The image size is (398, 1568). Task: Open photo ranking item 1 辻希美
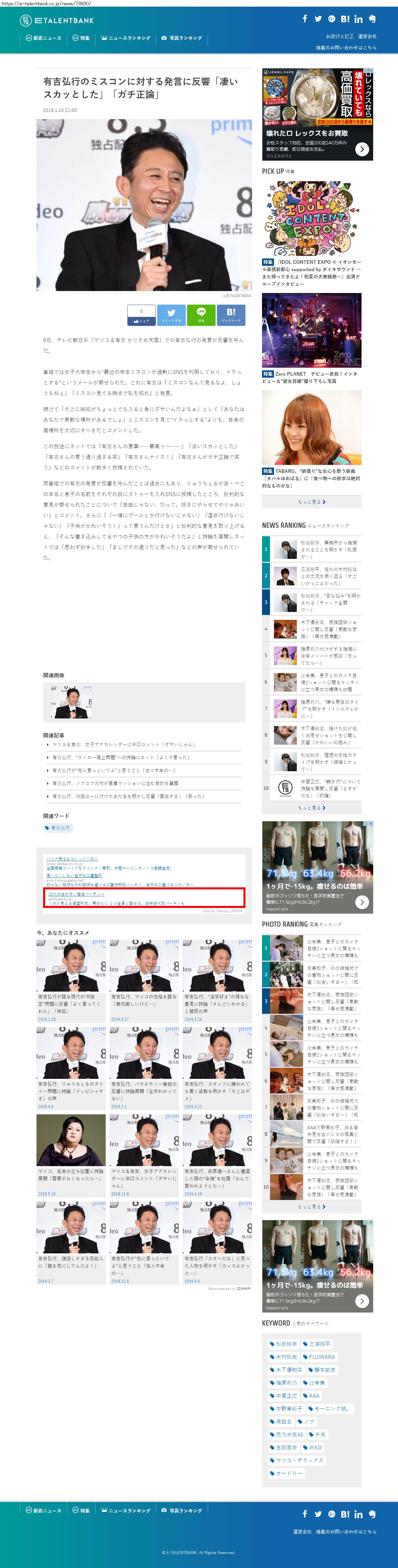tap(311, 948)
